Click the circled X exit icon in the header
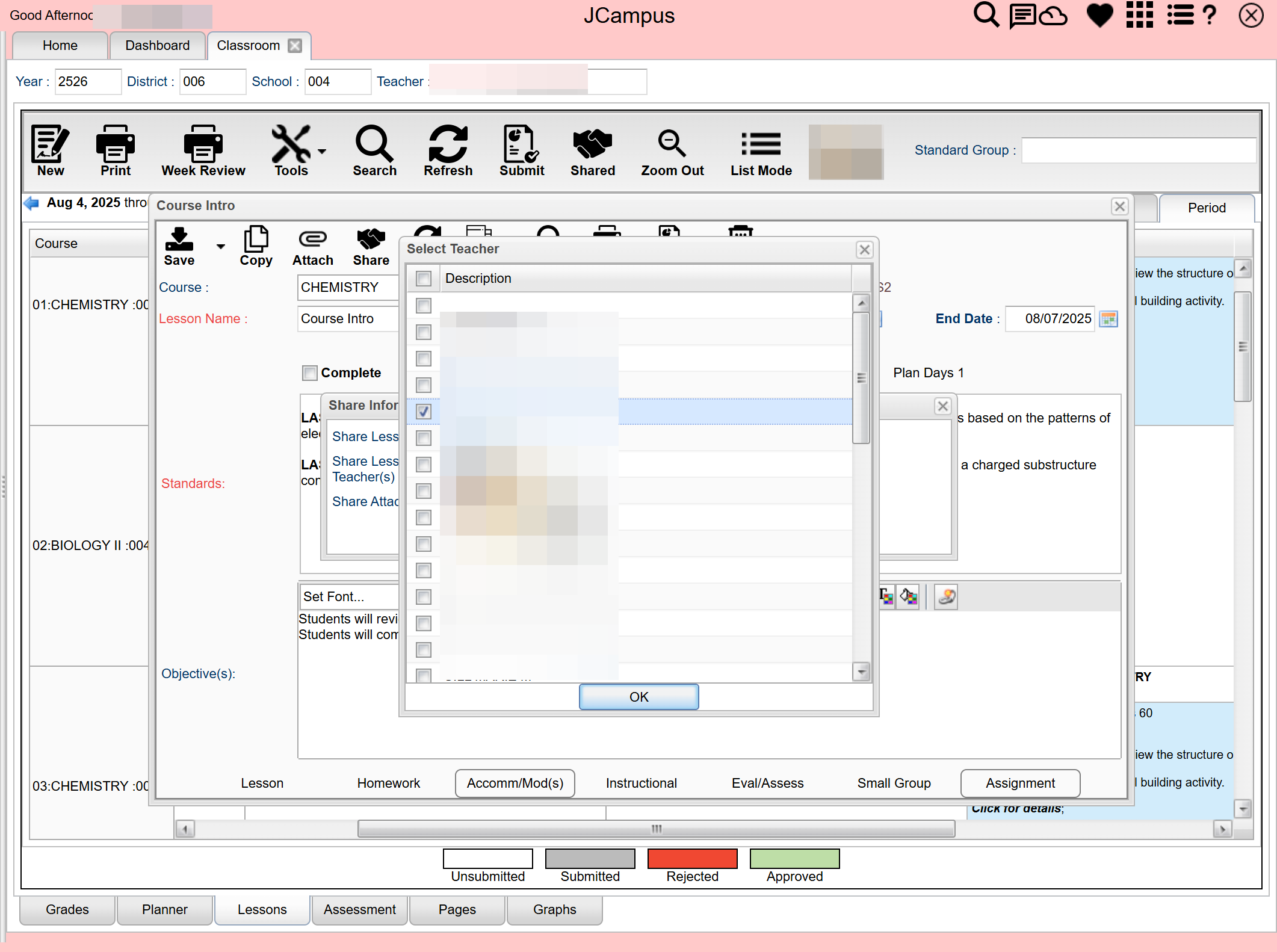1277x952 pixels. pos(1251,15)
